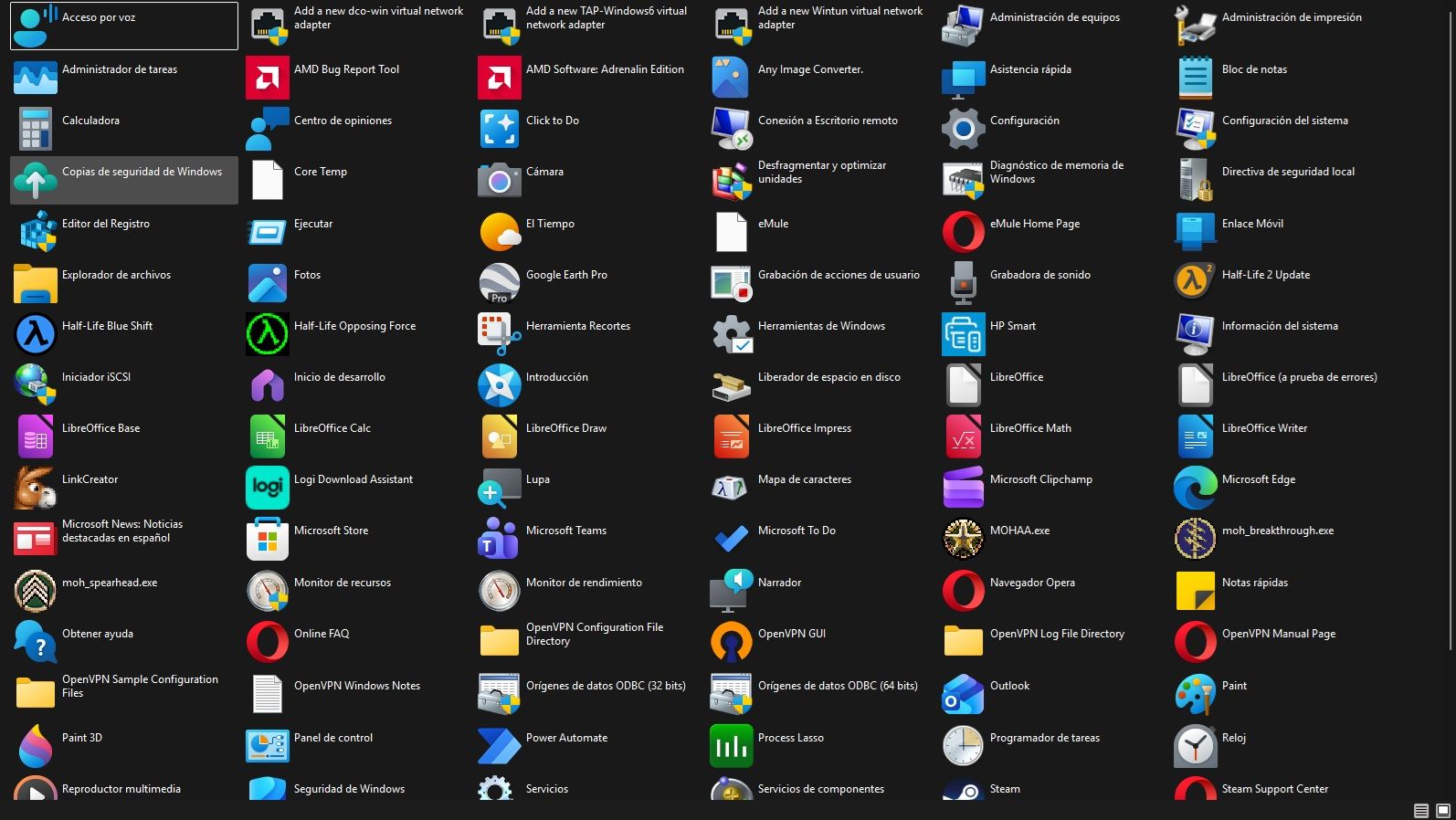Select the Microsoft Edge icon
This screenshot has width=1456, height=820.
1196,488
